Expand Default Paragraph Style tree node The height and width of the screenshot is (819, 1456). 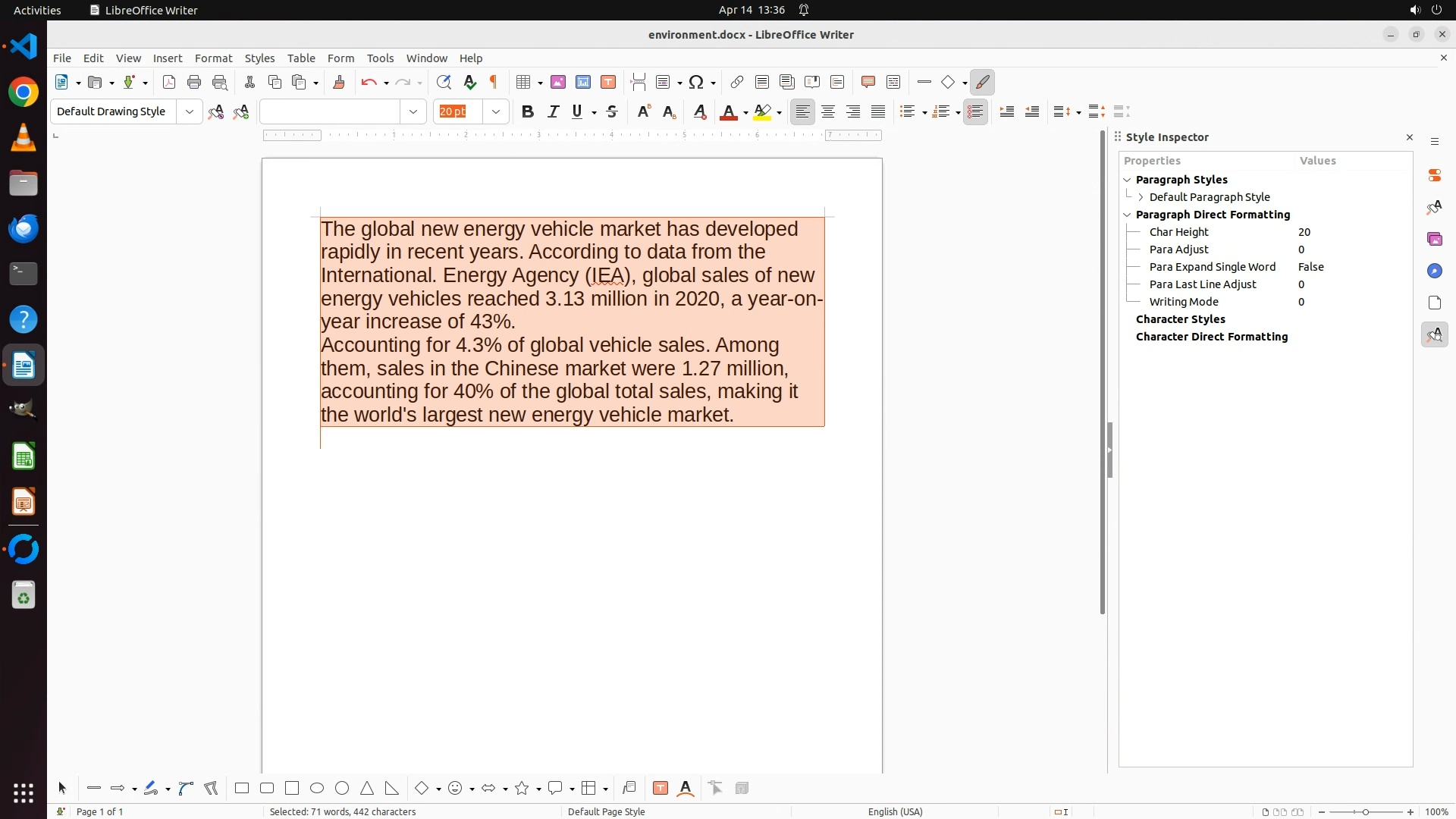pyautogui.click(x=1141, y=197)
